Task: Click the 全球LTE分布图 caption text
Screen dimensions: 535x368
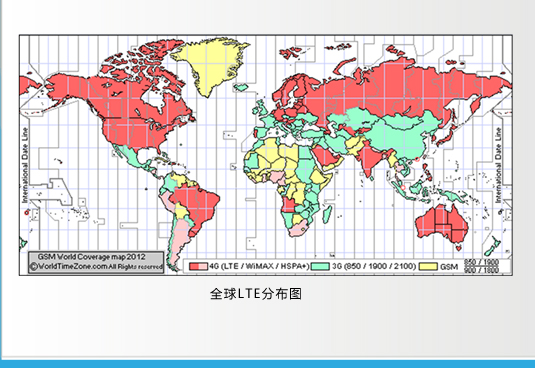Action: pos(256,294)
